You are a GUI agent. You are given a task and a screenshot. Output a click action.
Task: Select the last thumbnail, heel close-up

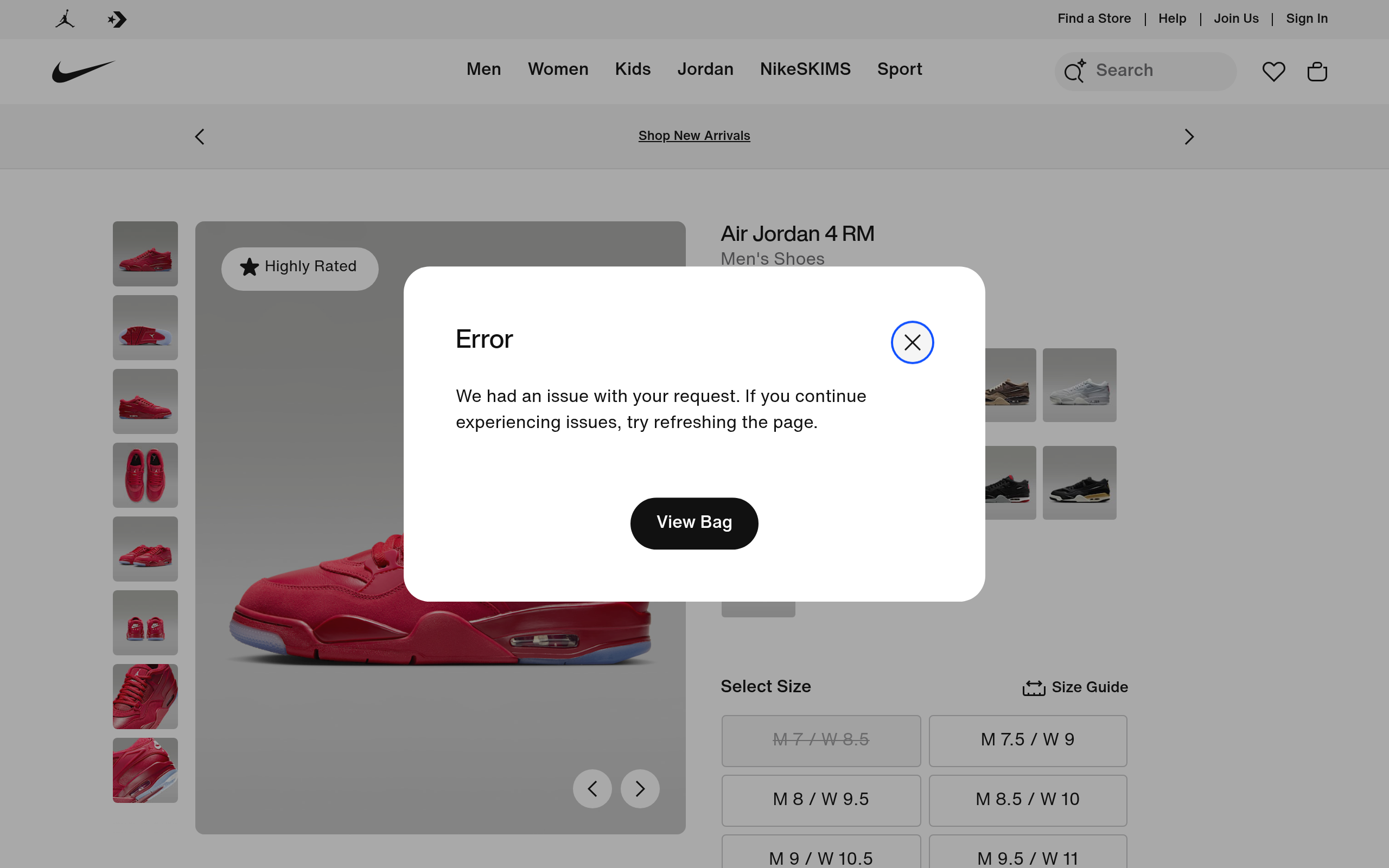click(x=145, y=770)
